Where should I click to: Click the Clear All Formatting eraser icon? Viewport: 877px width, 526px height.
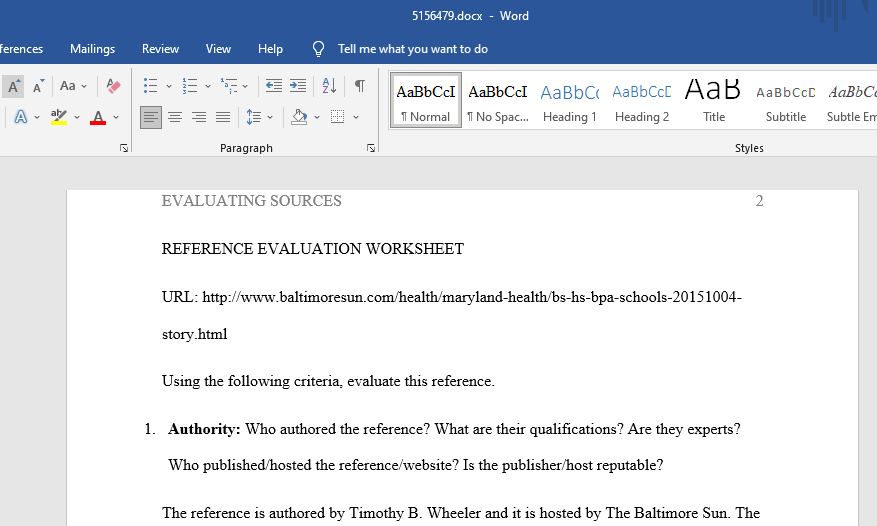click(114, 86)
